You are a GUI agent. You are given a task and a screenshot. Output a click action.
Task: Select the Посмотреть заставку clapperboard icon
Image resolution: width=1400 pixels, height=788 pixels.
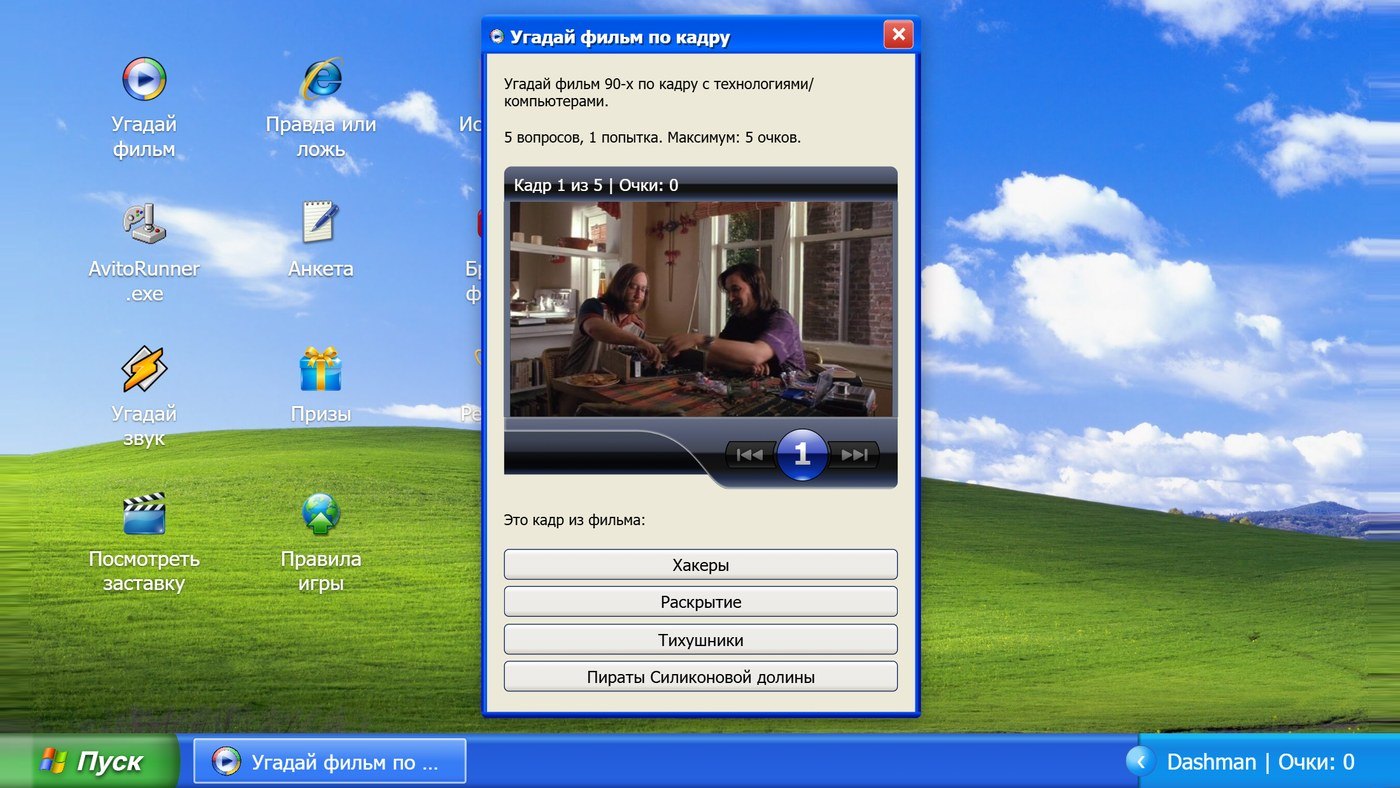[x=144, y=513]
